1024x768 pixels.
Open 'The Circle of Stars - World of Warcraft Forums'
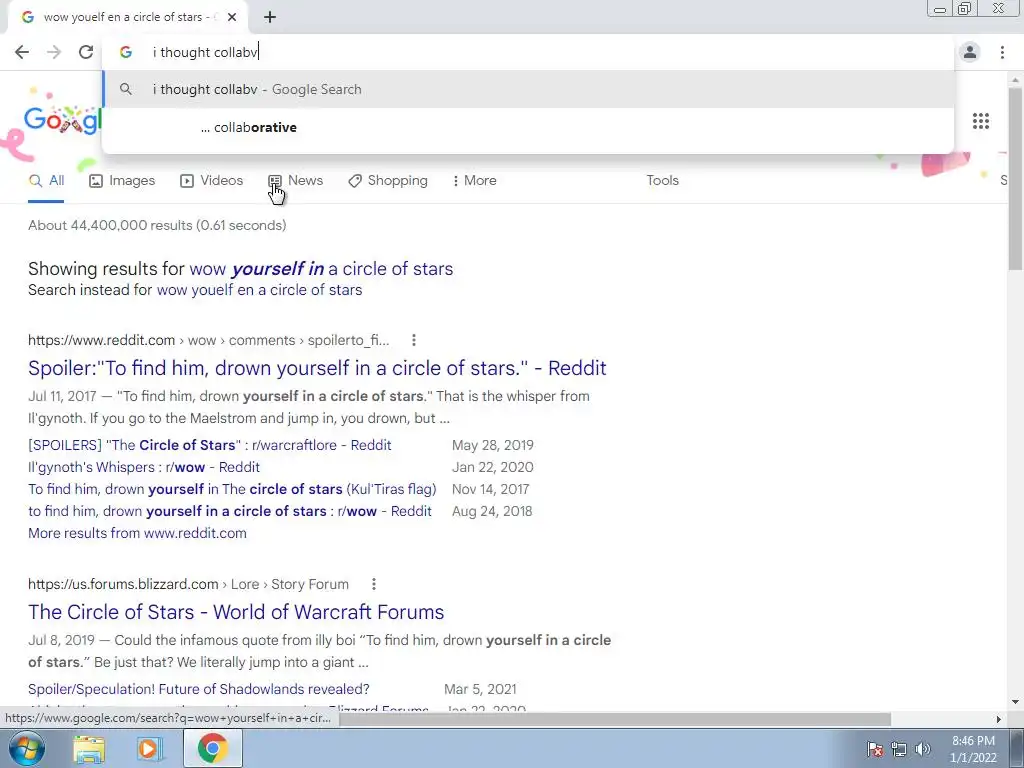[236, 613]
